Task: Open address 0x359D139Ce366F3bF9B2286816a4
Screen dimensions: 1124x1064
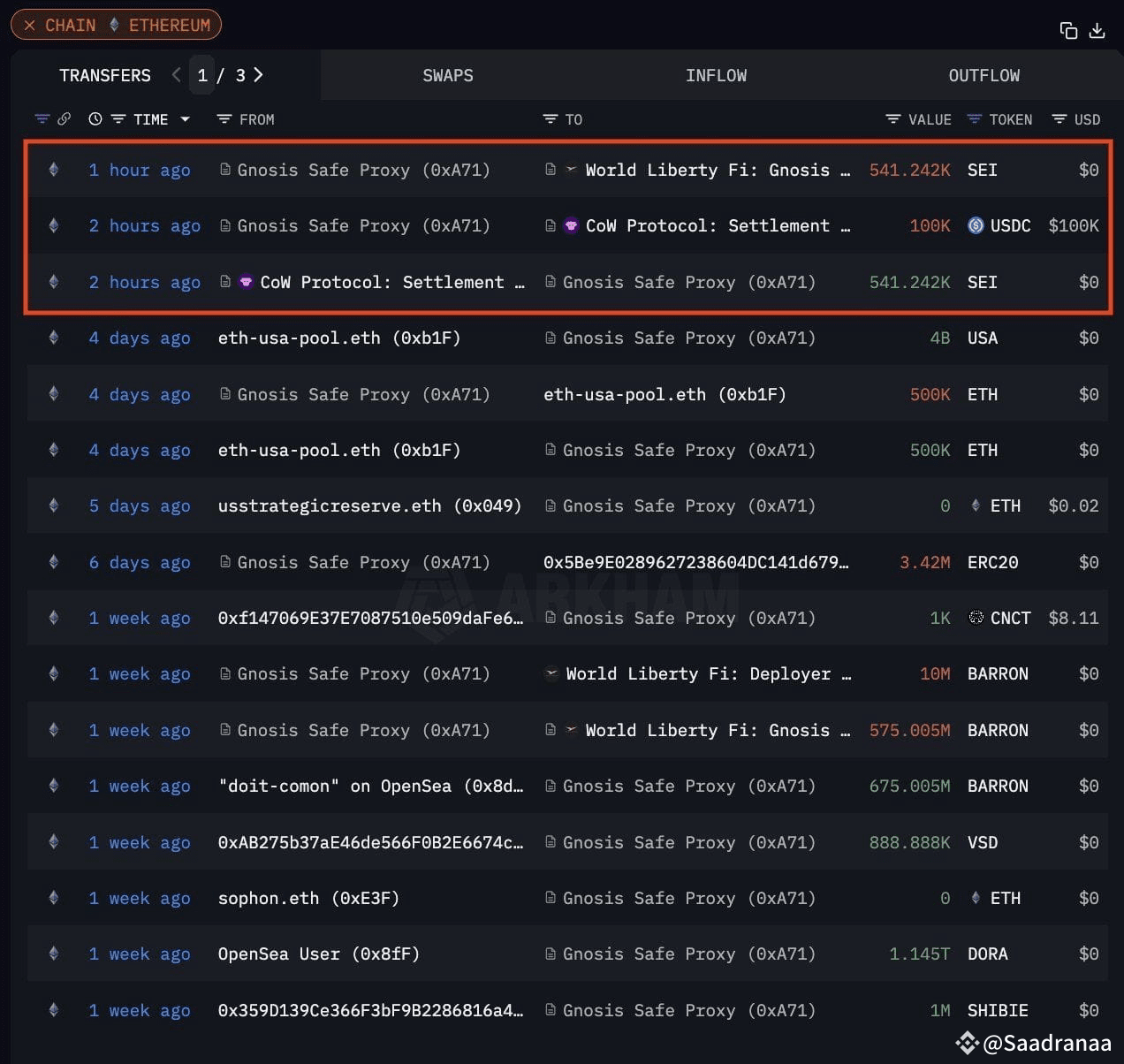Action: pyautogui.click(x=371, y=1010)
